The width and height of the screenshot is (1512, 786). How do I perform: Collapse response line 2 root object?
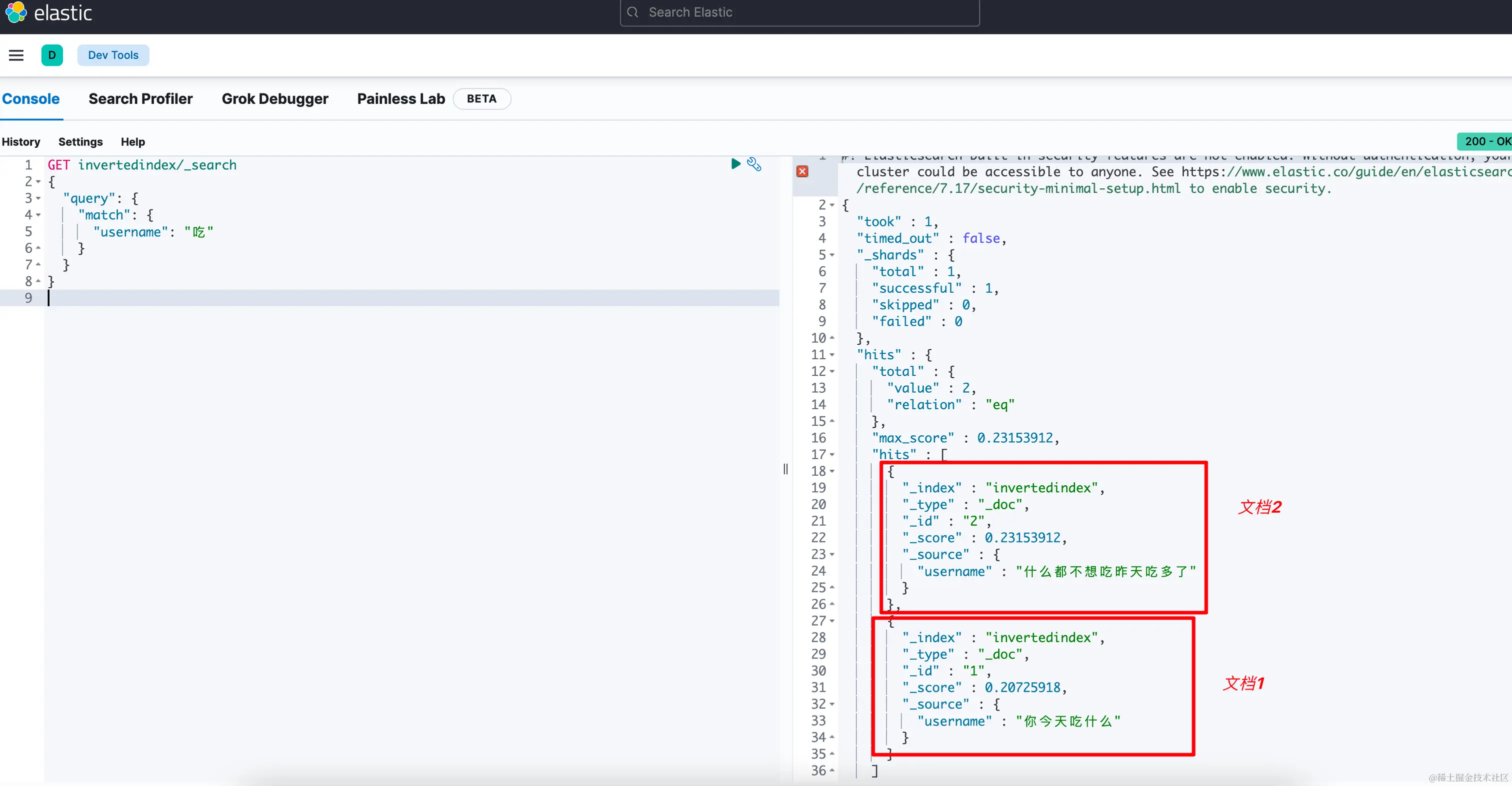[x=831, y=205]
